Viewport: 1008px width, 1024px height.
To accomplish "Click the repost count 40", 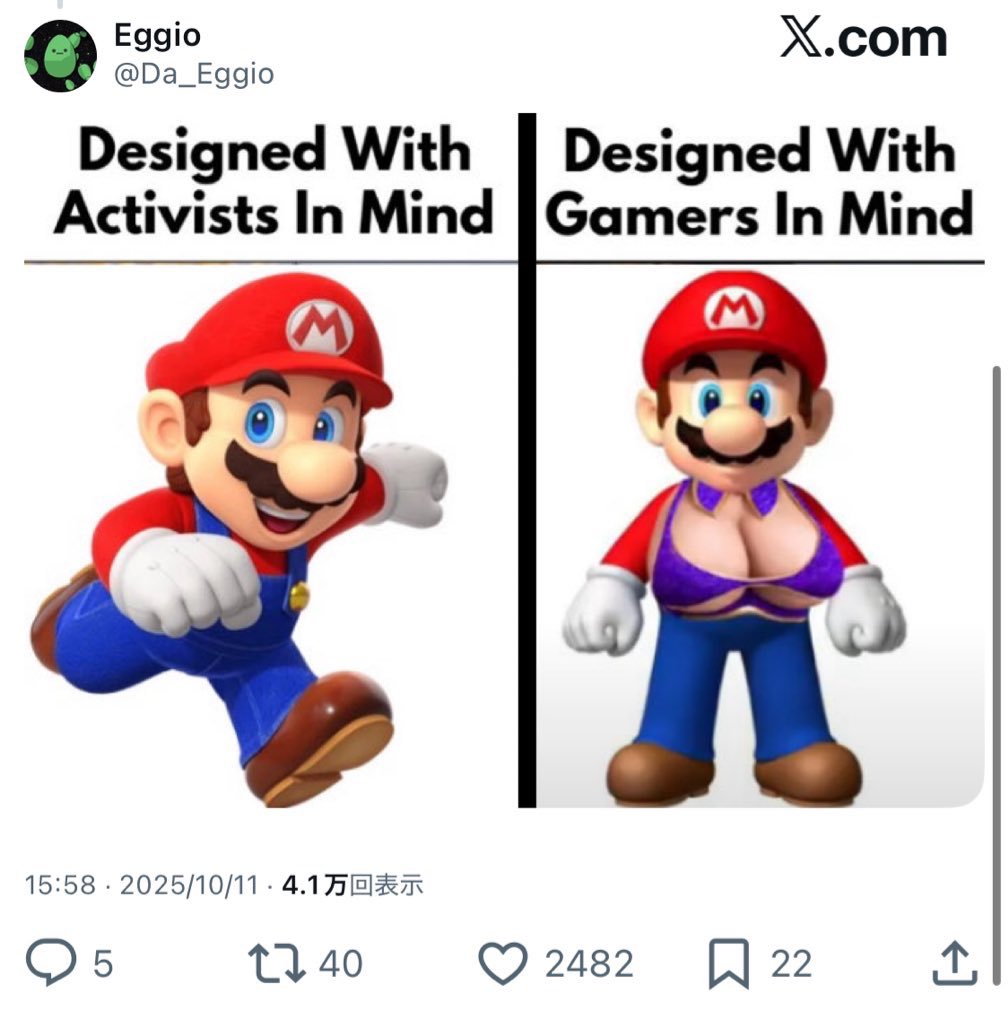I will (340, 964).
